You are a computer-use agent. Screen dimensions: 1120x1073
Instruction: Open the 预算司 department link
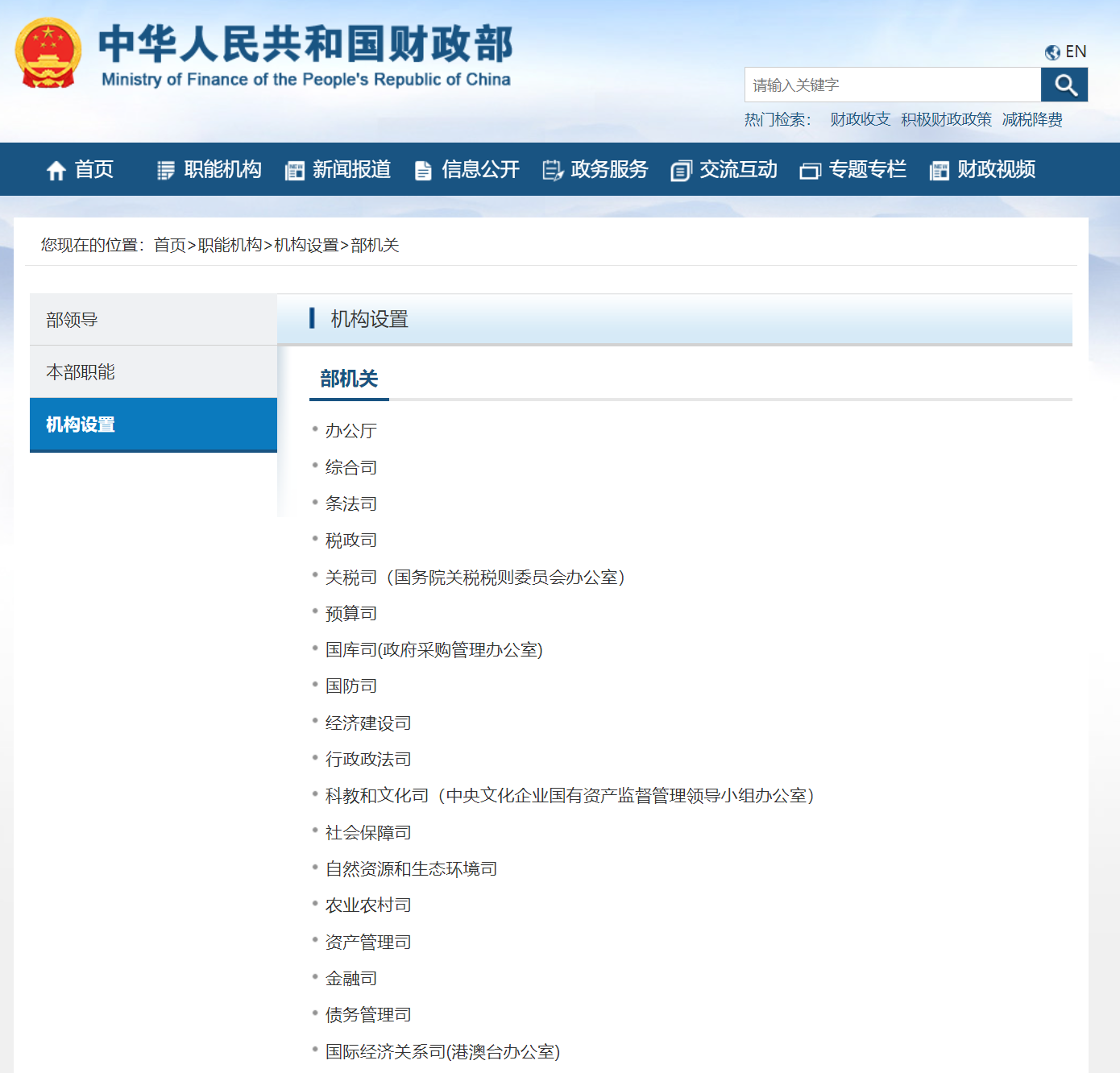click(x=351, y=614)
